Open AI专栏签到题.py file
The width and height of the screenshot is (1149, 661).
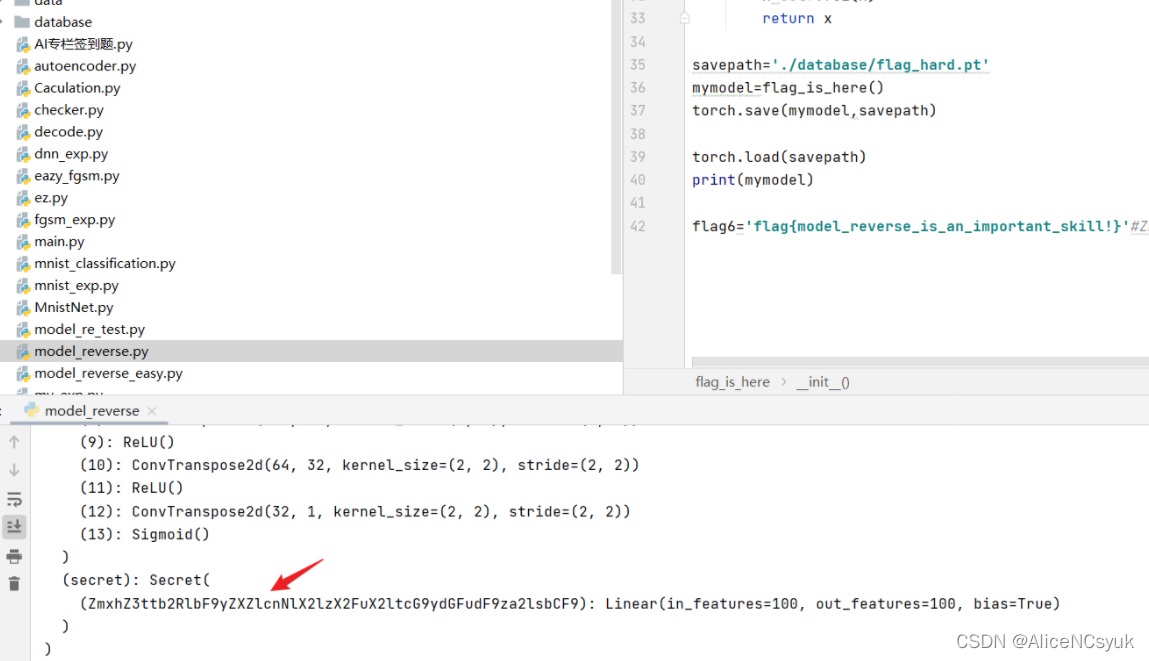coord(83,44)
